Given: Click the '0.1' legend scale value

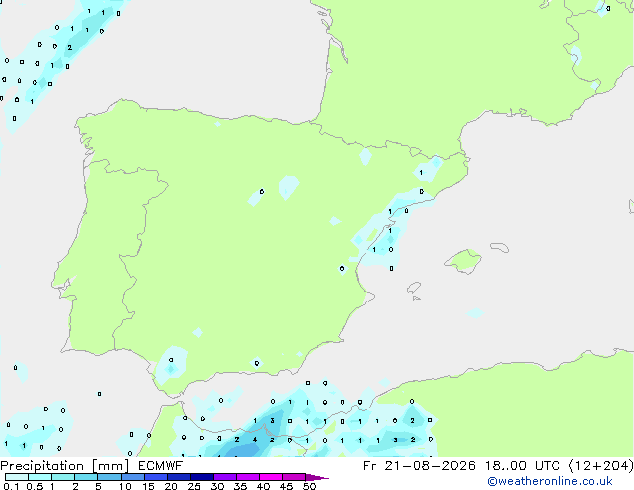Looking at the screenshot, I should (11, 486).
